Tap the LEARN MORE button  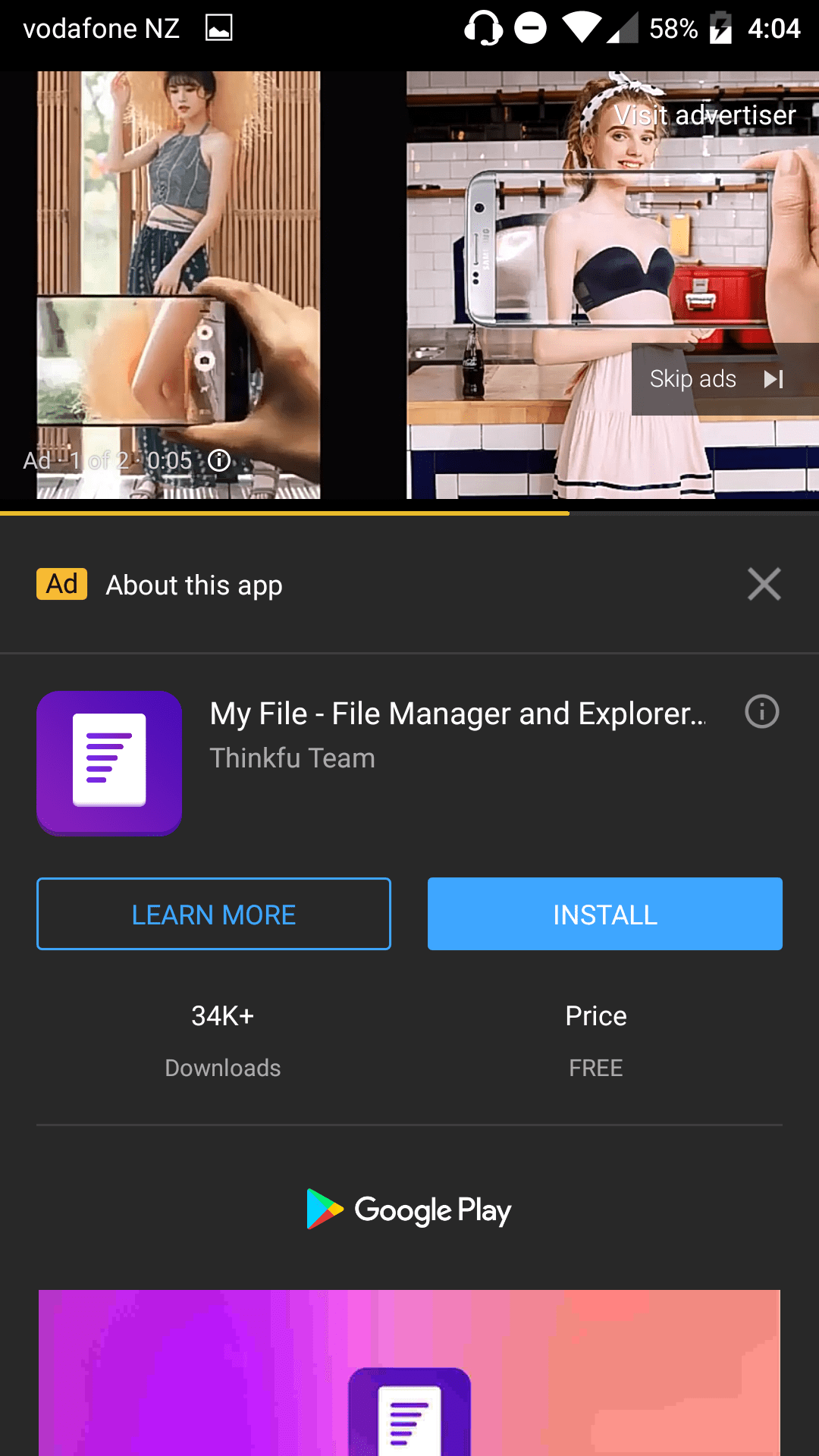[214, 914]
